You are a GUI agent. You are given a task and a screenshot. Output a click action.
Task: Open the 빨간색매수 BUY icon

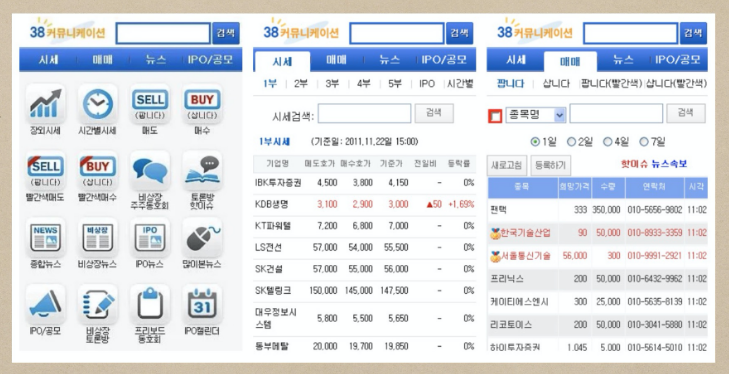98,170
